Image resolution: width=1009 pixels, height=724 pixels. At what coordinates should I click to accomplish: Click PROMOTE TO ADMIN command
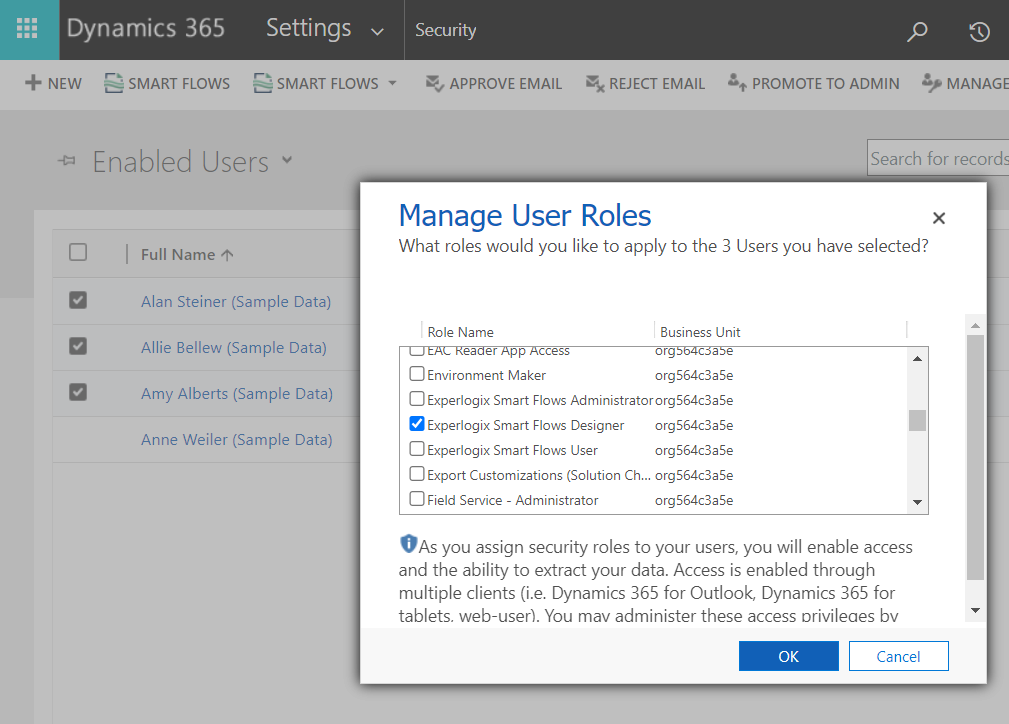click(813, 84)
